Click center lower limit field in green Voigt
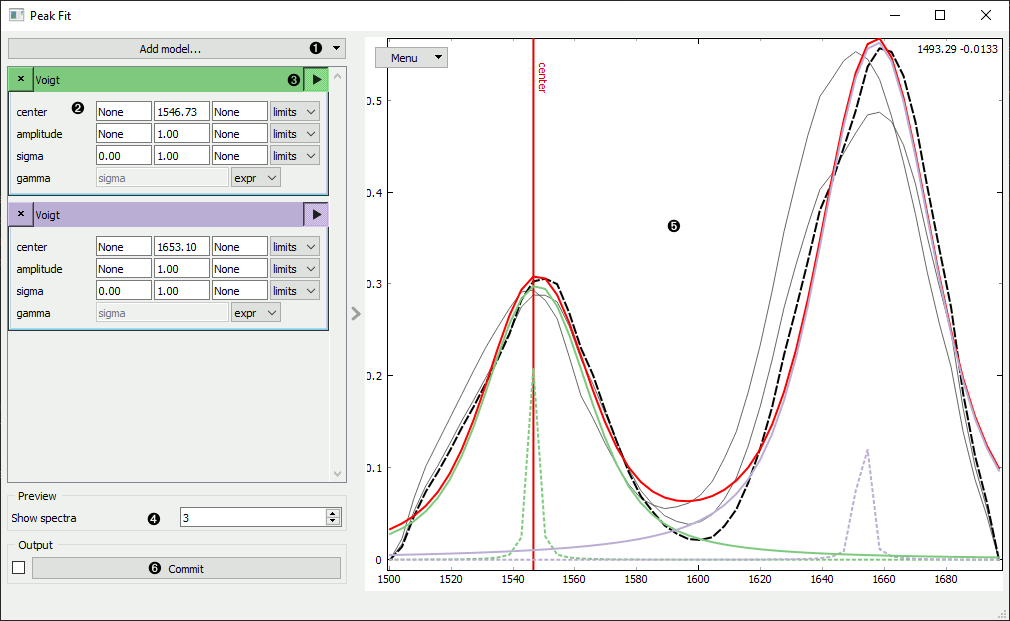The height and width of the screenshot is (621, 1010). click(x=124, y=111)
